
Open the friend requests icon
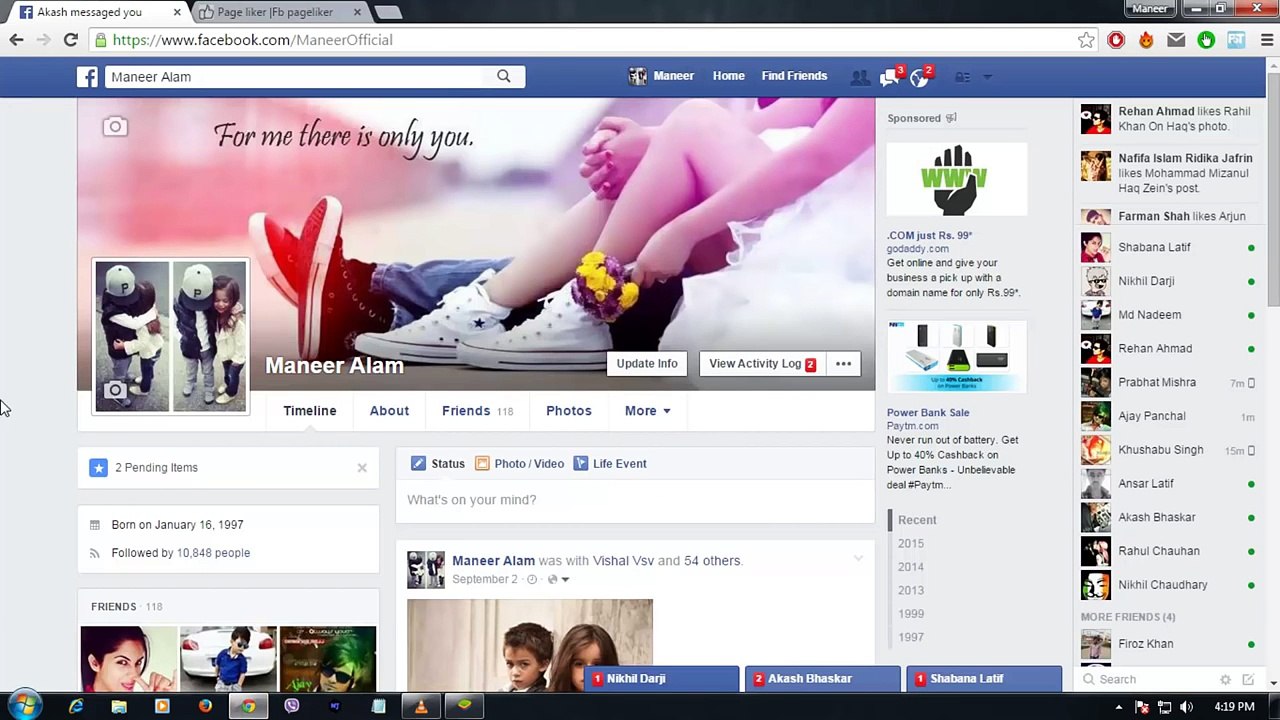coord(860,77)
